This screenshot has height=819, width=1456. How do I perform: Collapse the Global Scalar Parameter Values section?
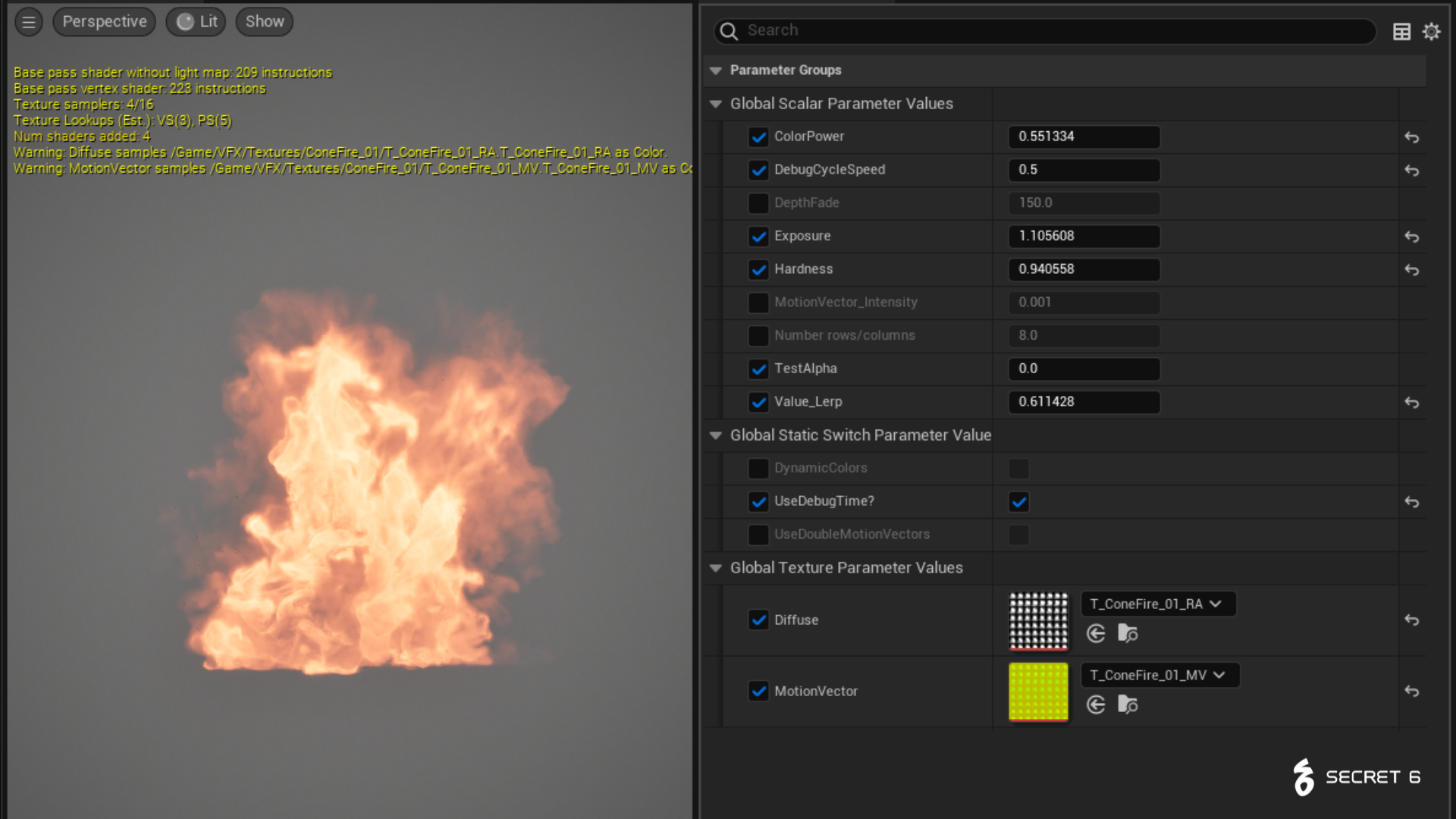coord(715,104)
